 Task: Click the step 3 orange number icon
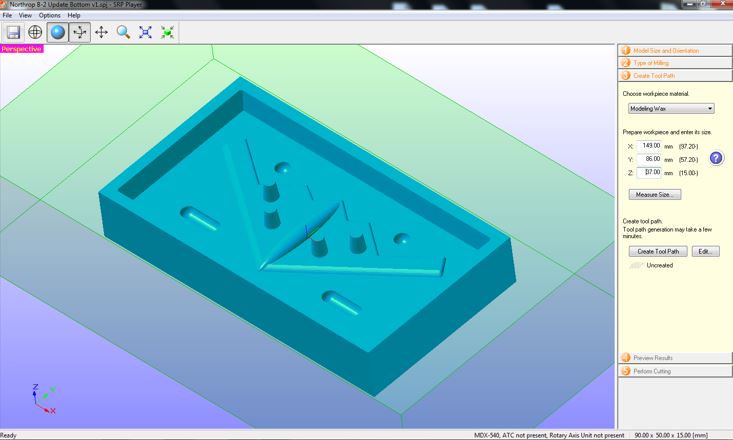pos(625,75)
